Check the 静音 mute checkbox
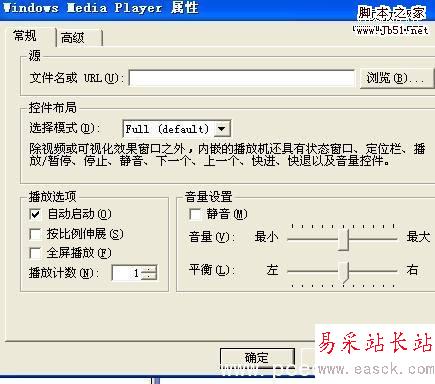This screenshot has width=435, height=384. click(x=195, y=214)
